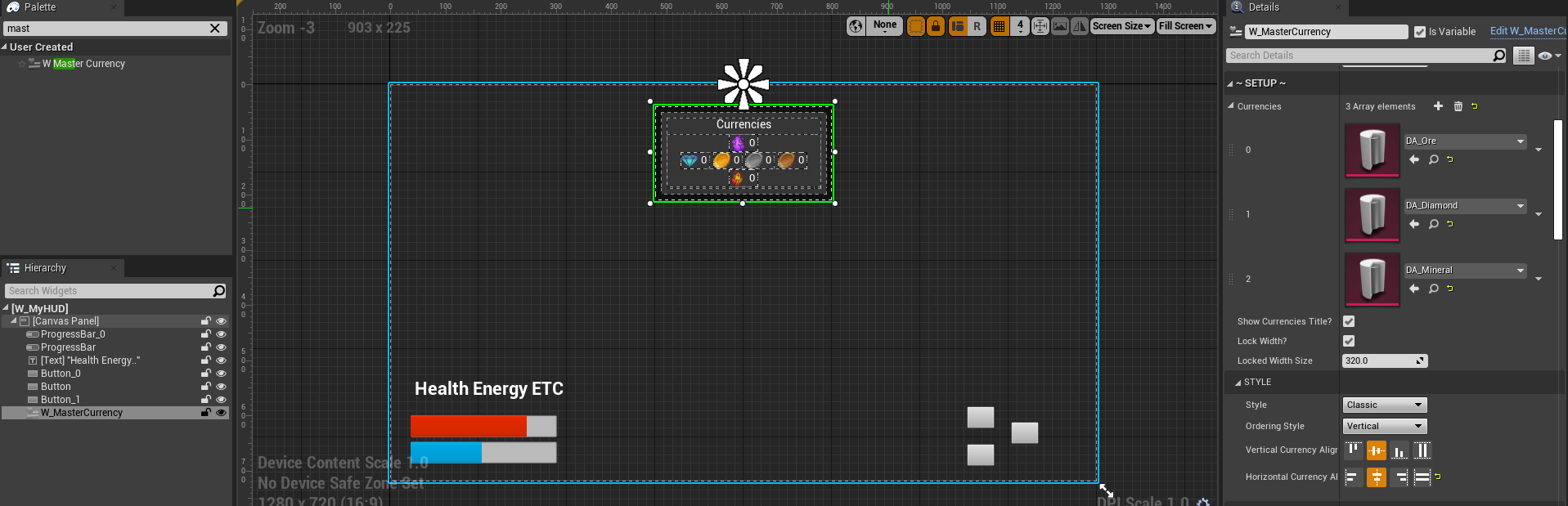Set Vertical Currency Alignment to top icon
Screen dimensions: 1568x506
[x=1354, y=450]
